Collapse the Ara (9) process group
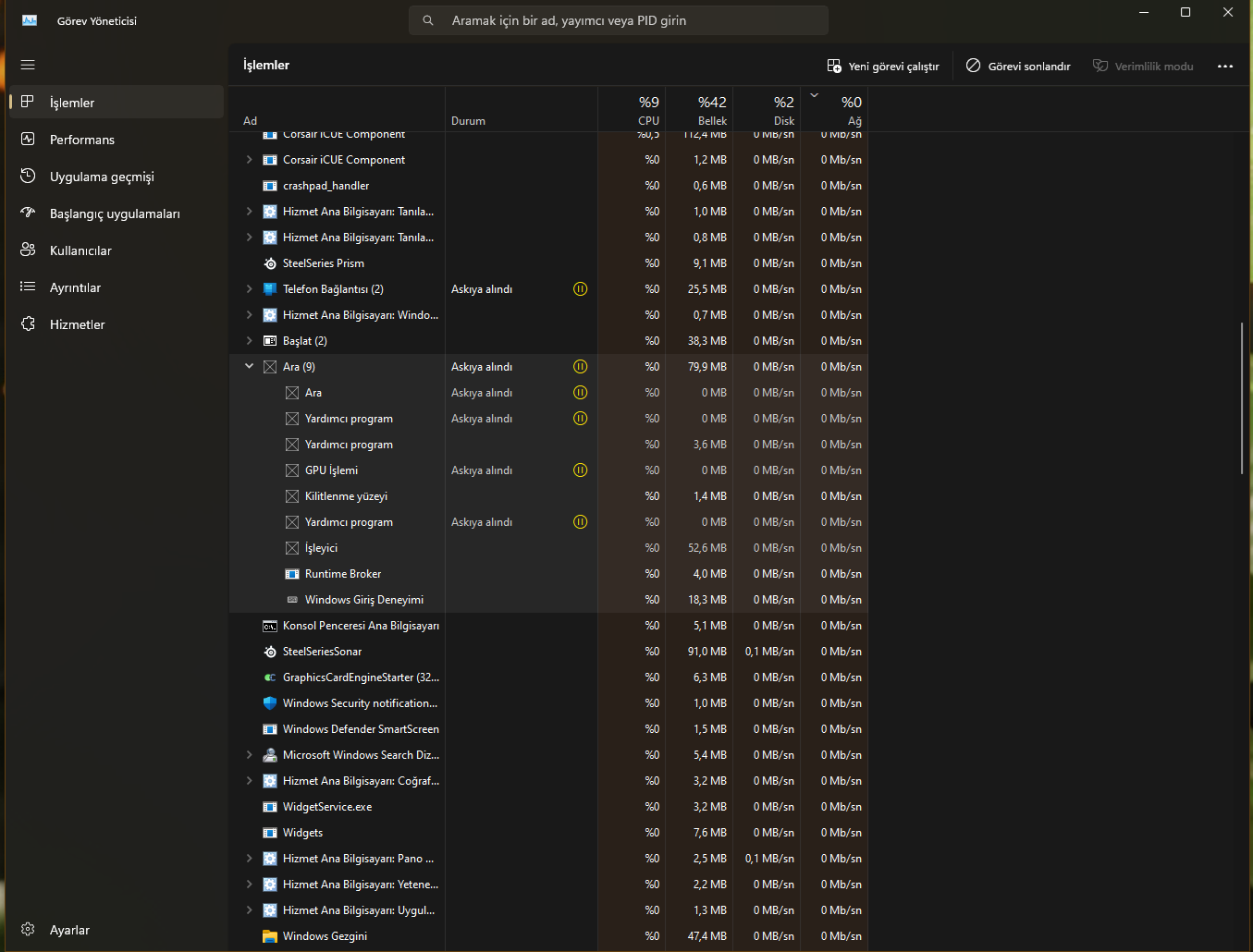The width and height of the screenshot is (1253, 952). (249, 367)
